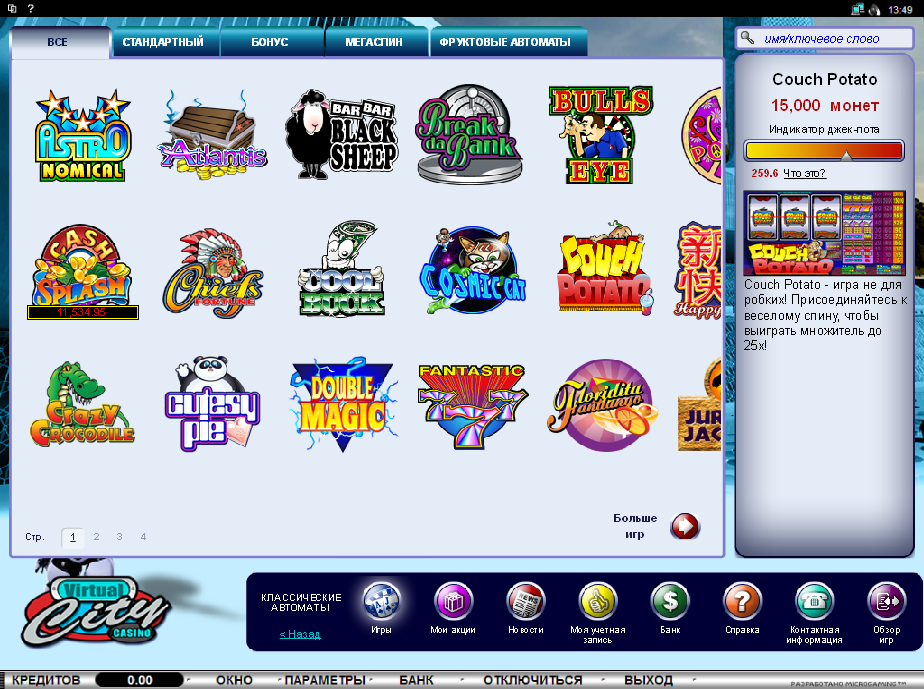This screenshot has width=924, height=689.
Task: Open the Crazy Crocodile game
Action: (x=82, y=404)
